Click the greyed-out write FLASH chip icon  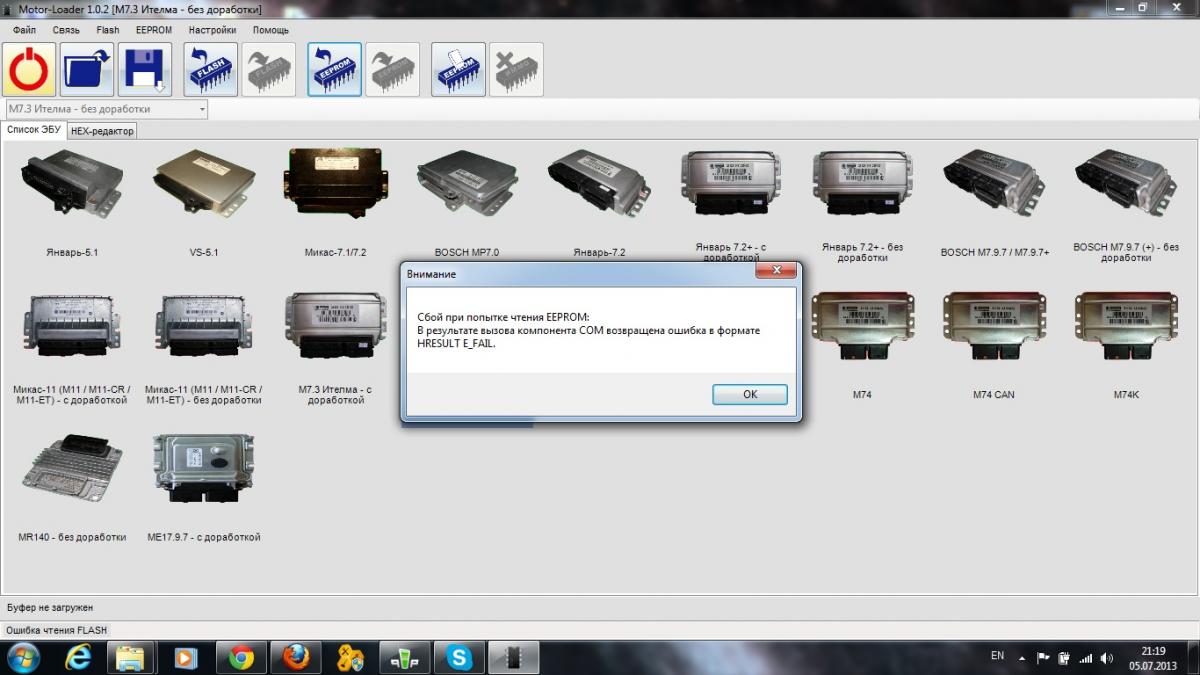coord(269,69)
